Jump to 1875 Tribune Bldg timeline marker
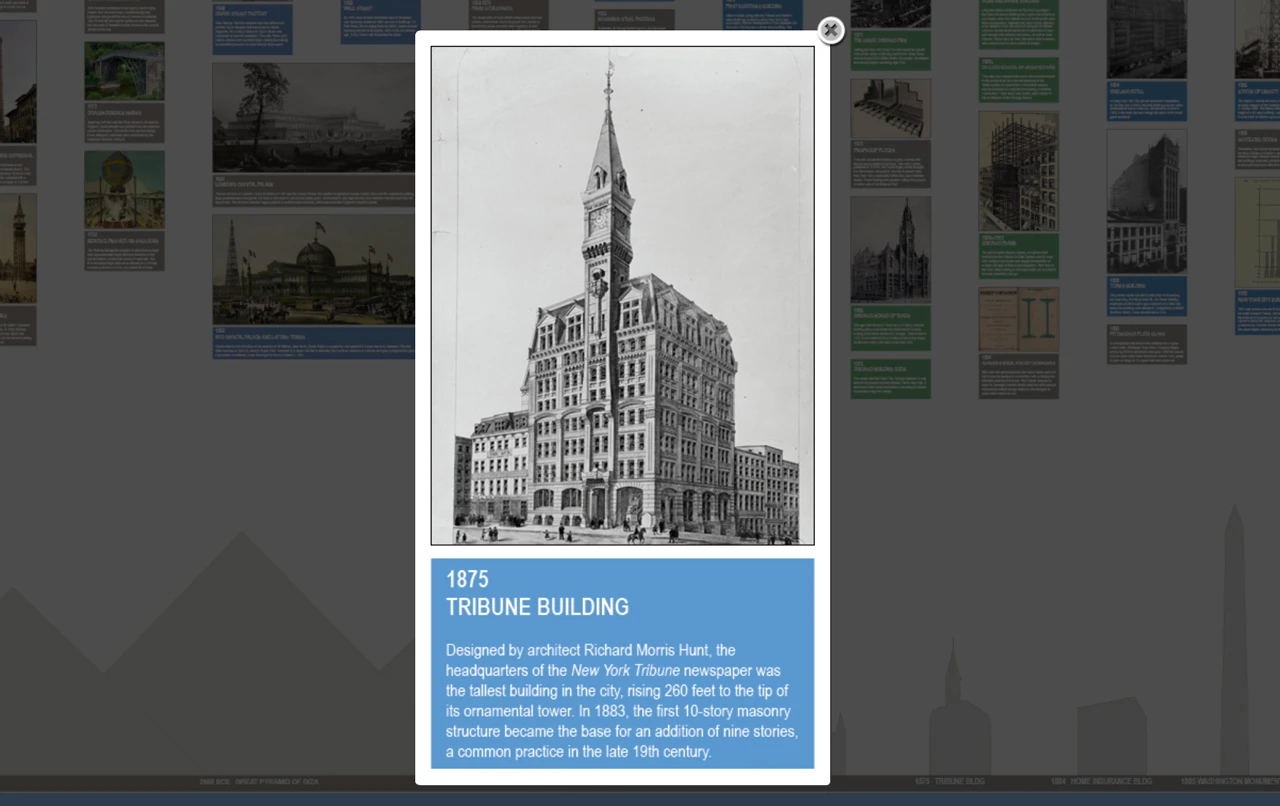 [x=949, y=781]
